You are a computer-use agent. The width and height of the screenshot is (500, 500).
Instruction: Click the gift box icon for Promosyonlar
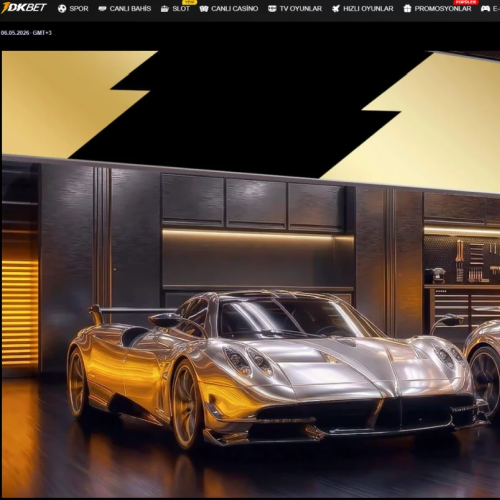407,9
